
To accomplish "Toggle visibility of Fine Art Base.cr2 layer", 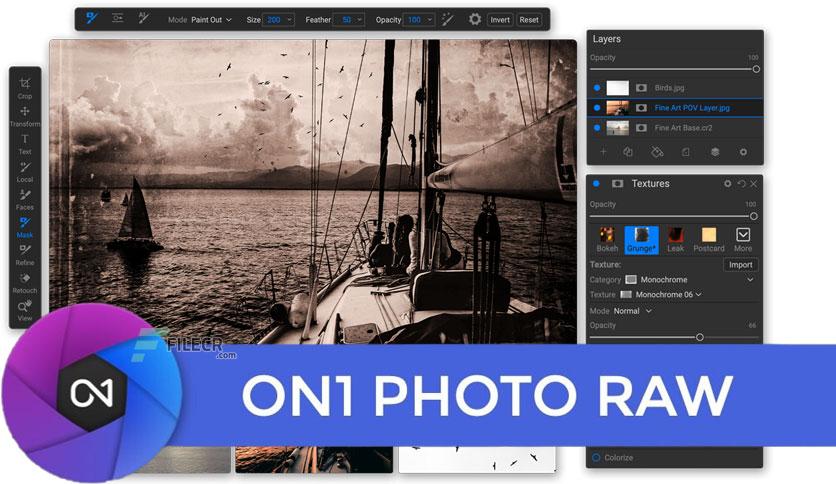I will click(597, 128).
